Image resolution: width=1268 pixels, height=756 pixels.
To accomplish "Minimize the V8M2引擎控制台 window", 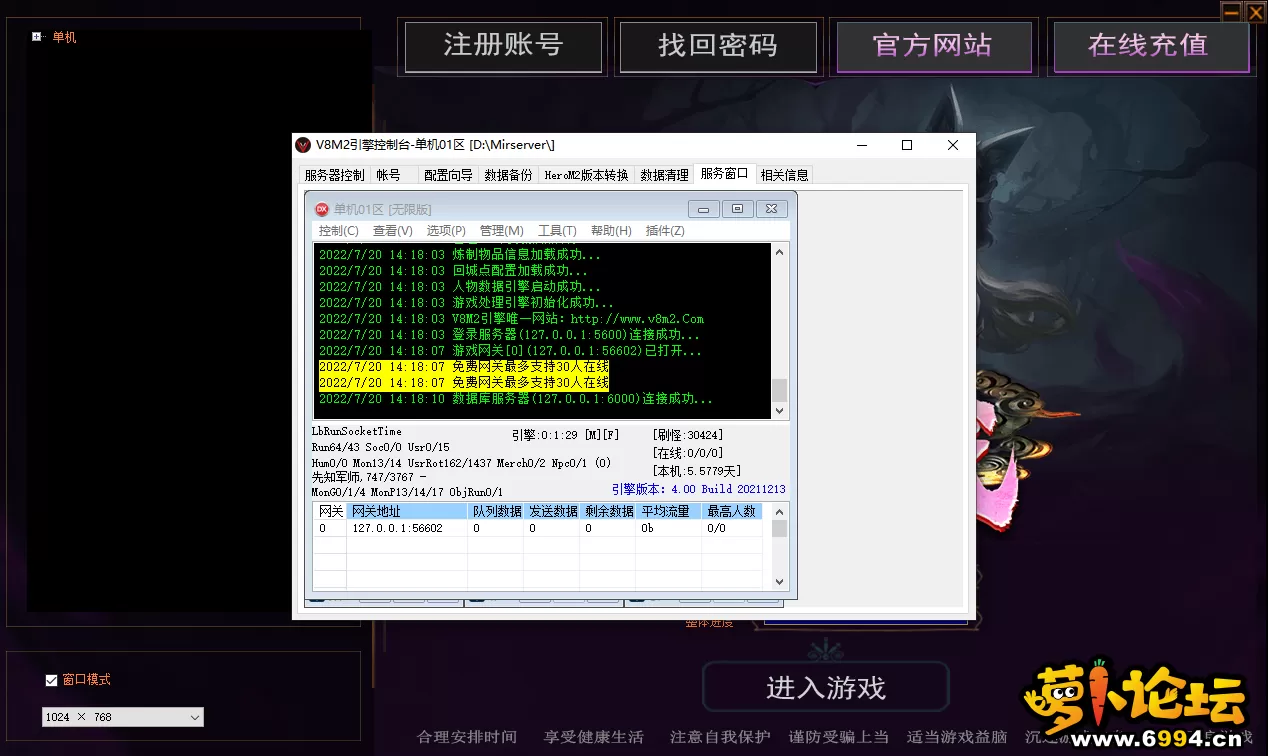I will tap(861, 145).
